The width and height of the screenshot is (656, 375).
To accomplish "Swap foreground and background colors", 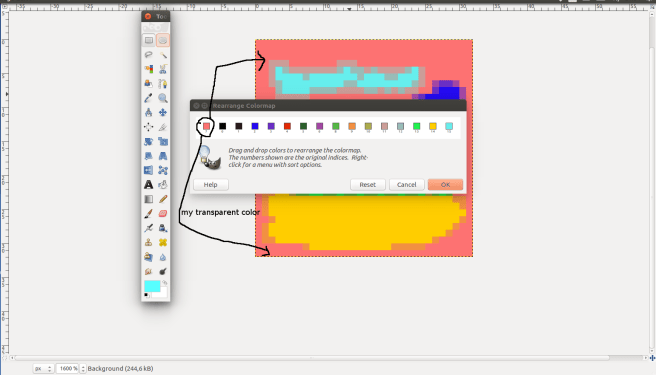I will click(x=164, y=283).
